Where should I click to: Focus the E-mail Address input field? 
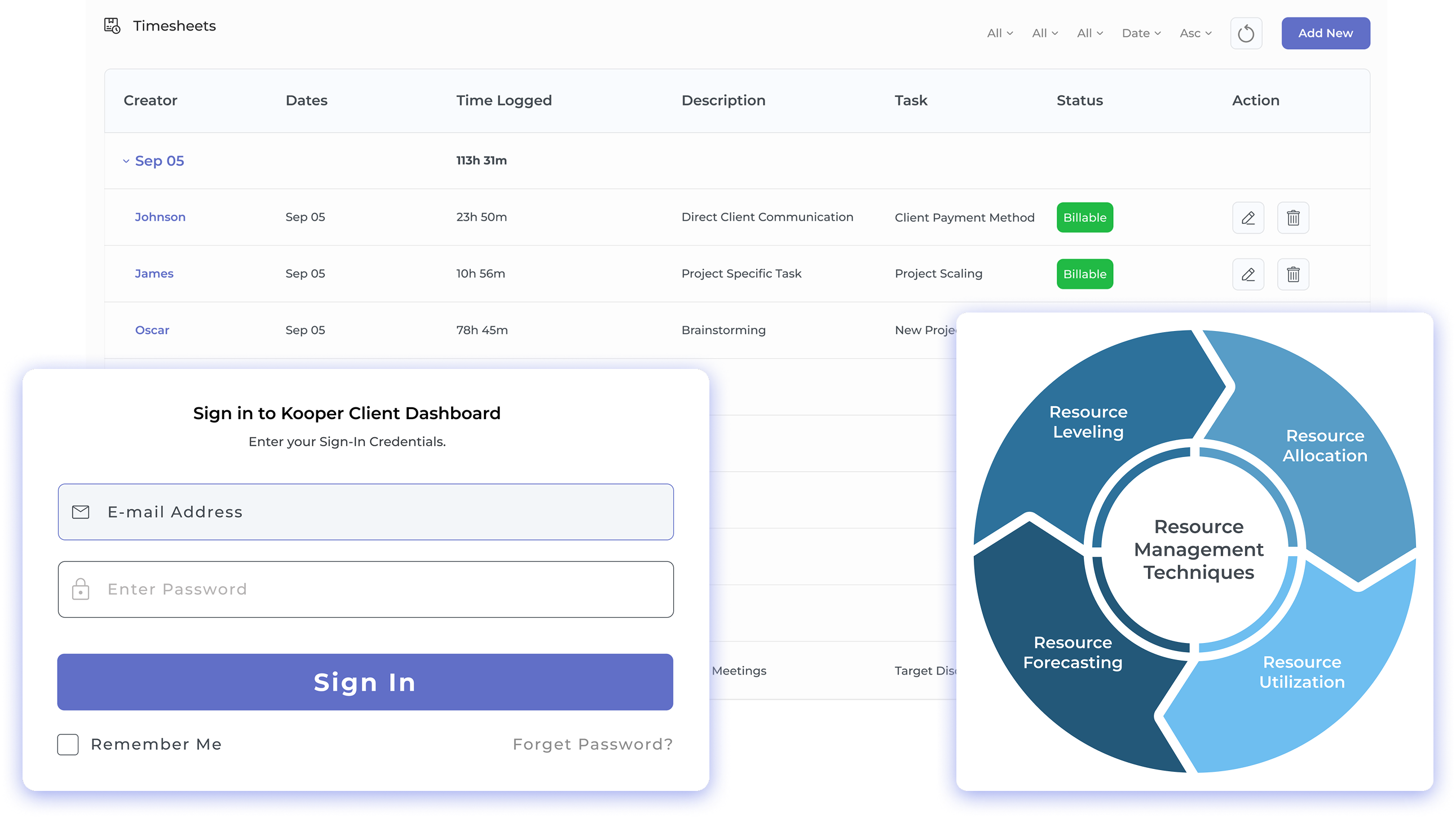pyautogui.click(x=366, y=512)
